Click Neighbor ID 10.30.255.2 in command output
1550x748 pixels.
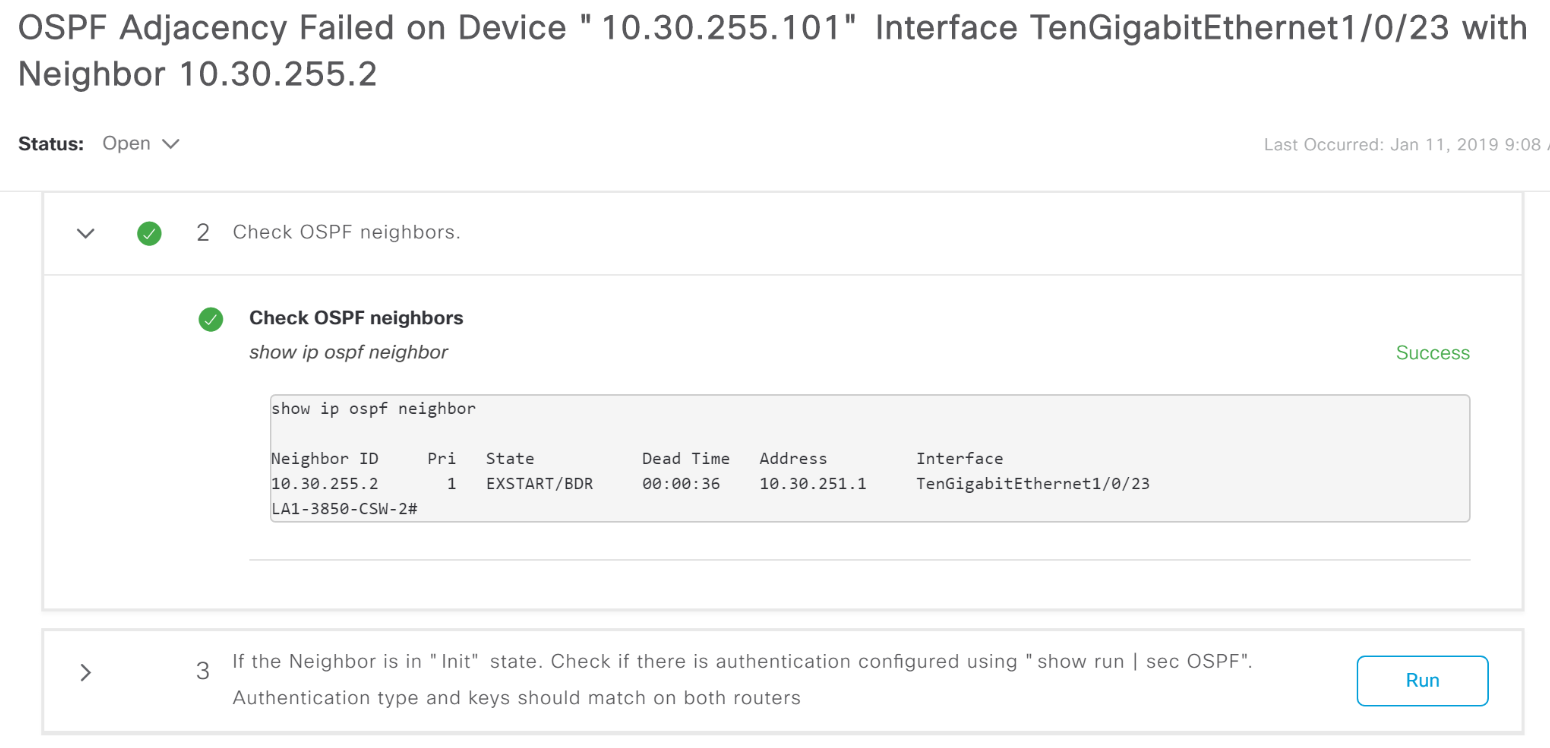click(x=325, y=484)
